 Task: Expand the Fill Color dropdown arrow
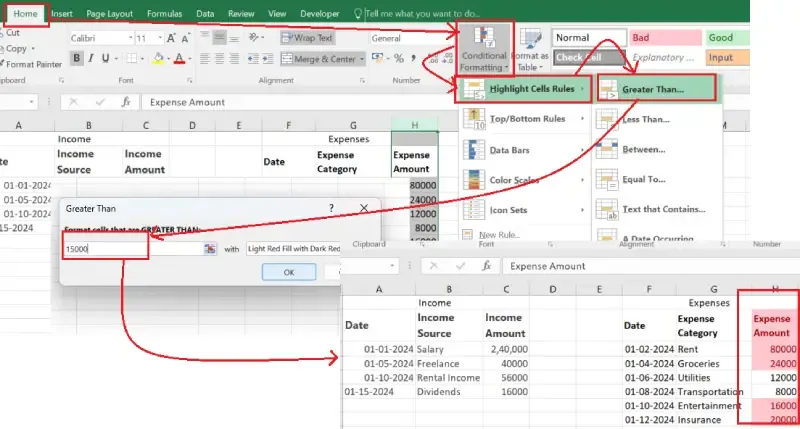(168, 59)
